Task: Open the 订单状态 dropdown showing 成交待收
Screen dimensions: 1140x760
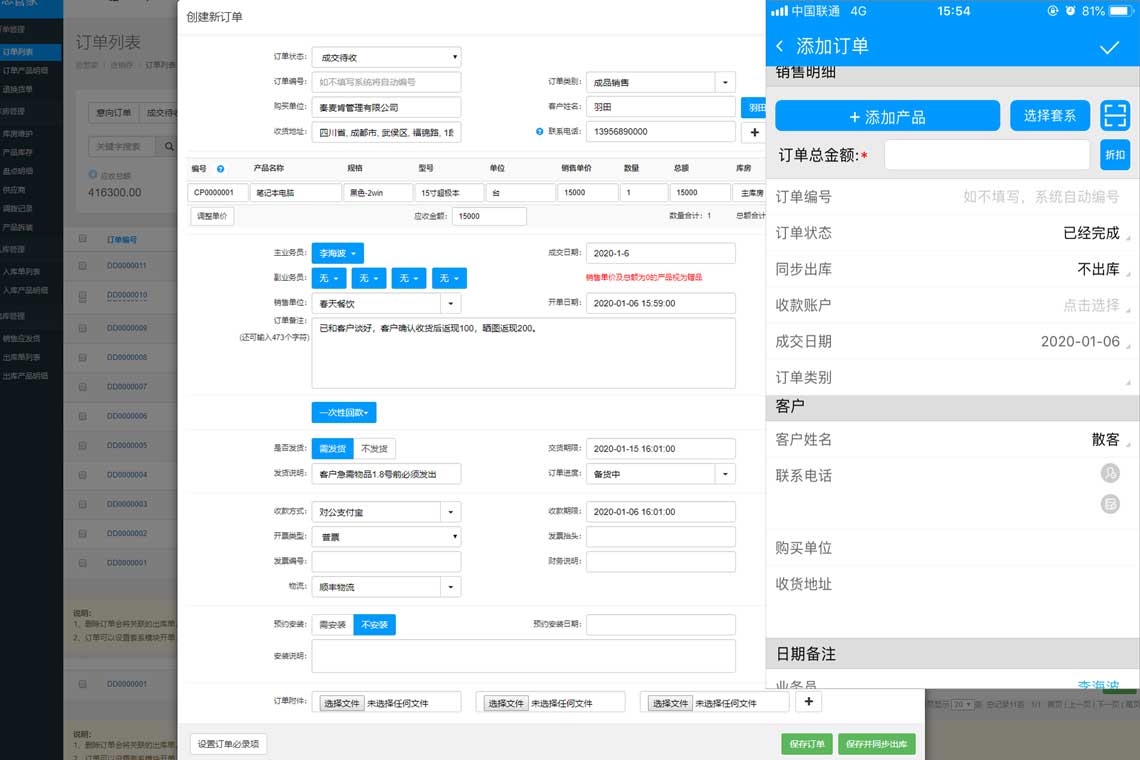Action: (x=386, y=57)
